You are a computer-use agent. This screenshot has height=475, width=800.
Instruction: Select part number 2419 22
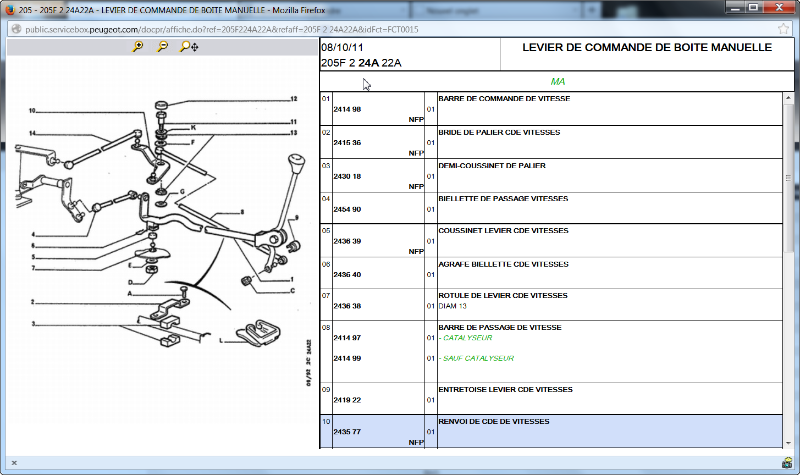click(347, 400)
